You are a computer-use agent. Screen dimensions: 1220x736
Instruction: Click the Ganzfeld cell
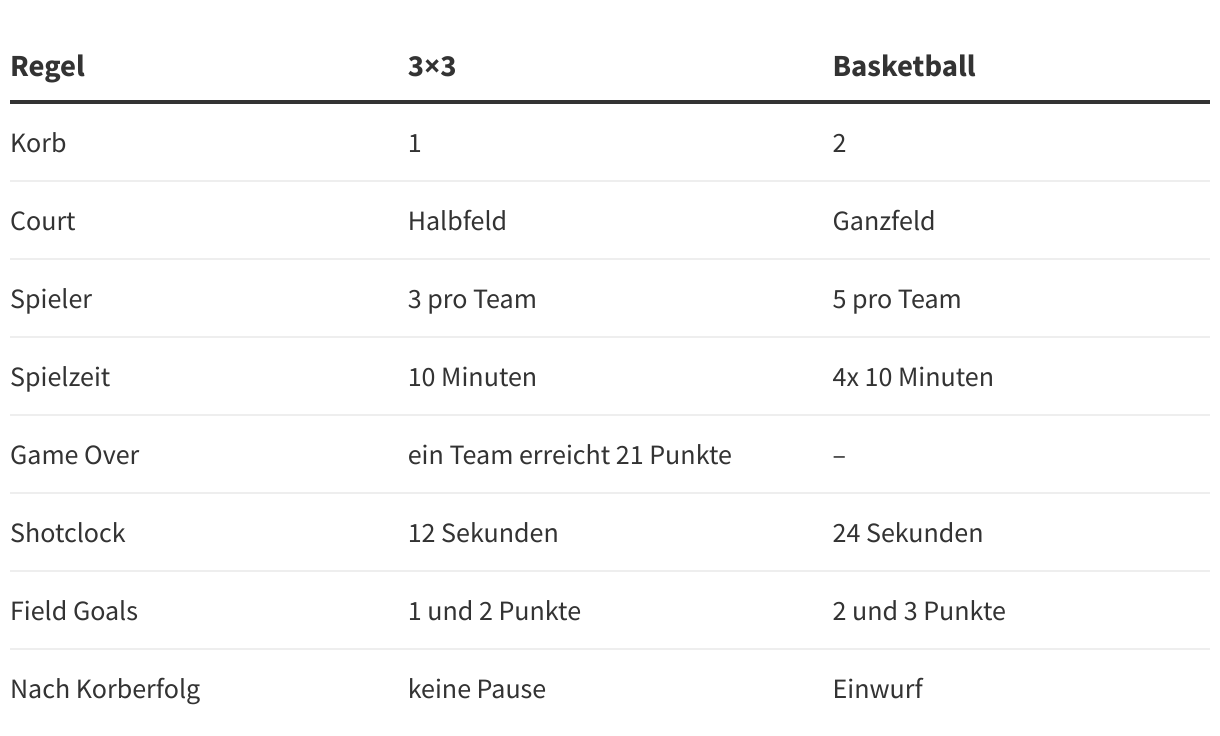click(884, 221)
